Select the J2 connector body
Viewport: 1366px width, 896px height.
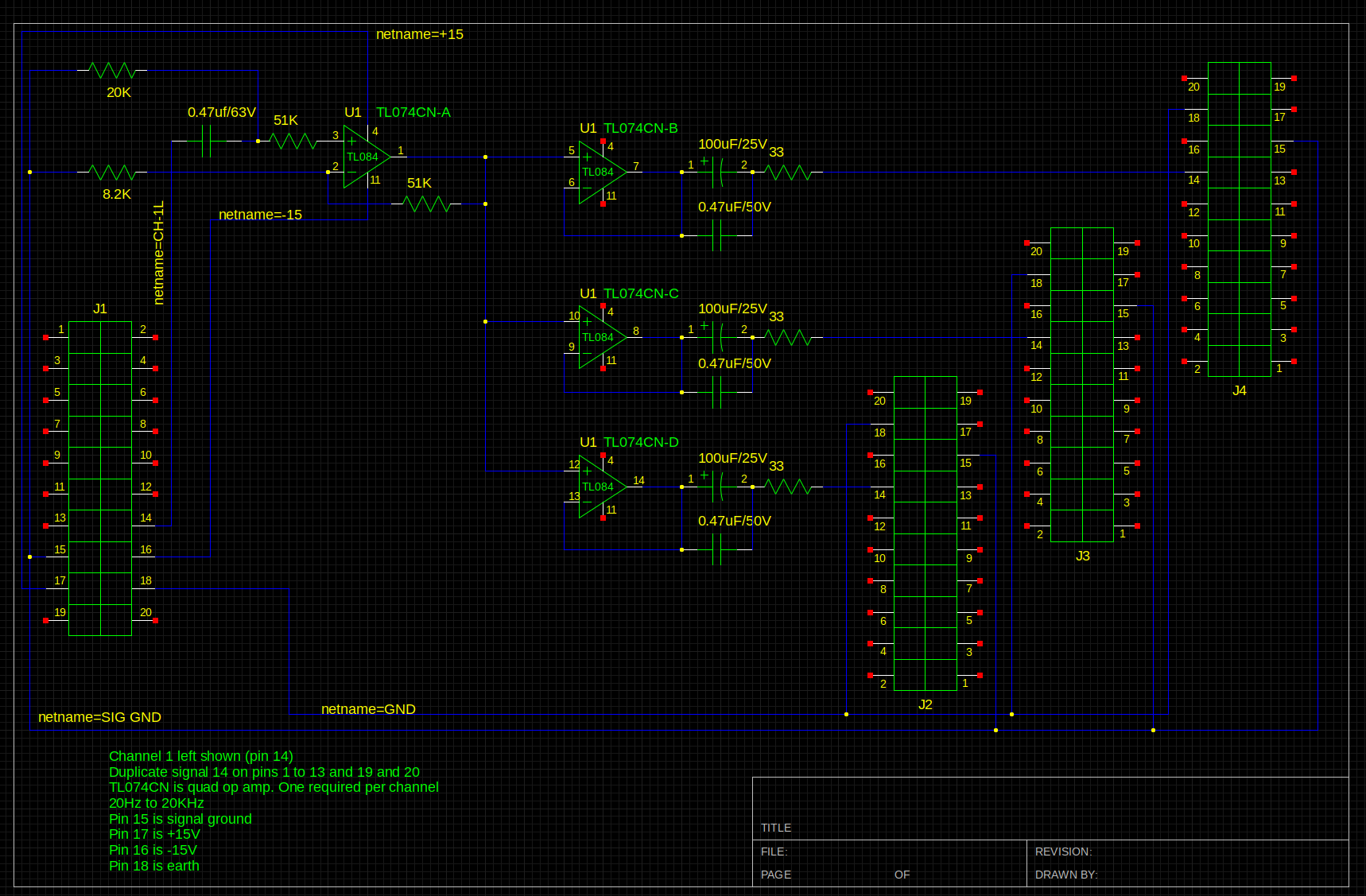[926, 533]
